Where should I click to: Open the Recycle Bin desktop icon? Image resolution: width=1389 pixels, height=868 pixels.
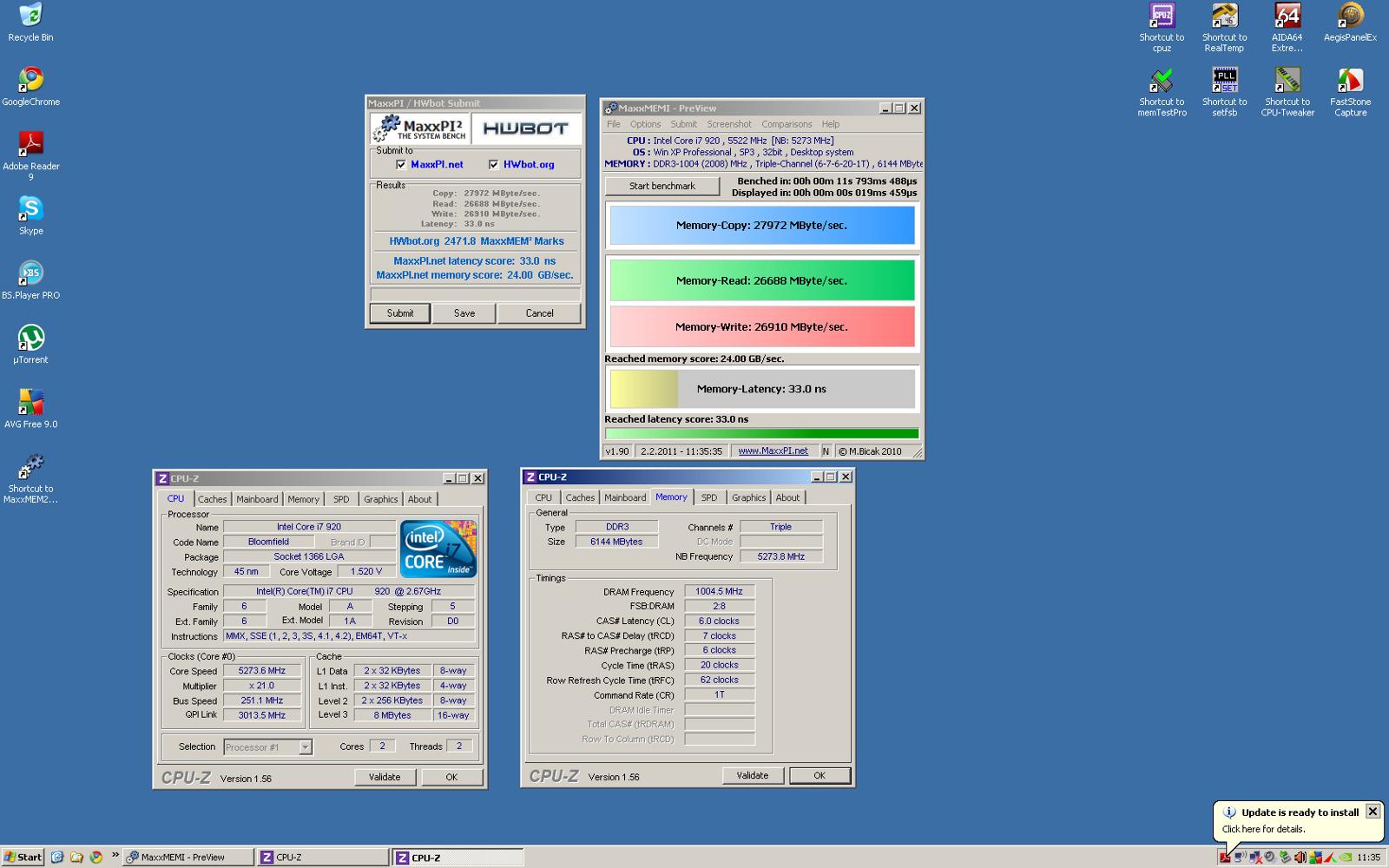point(30,23)
